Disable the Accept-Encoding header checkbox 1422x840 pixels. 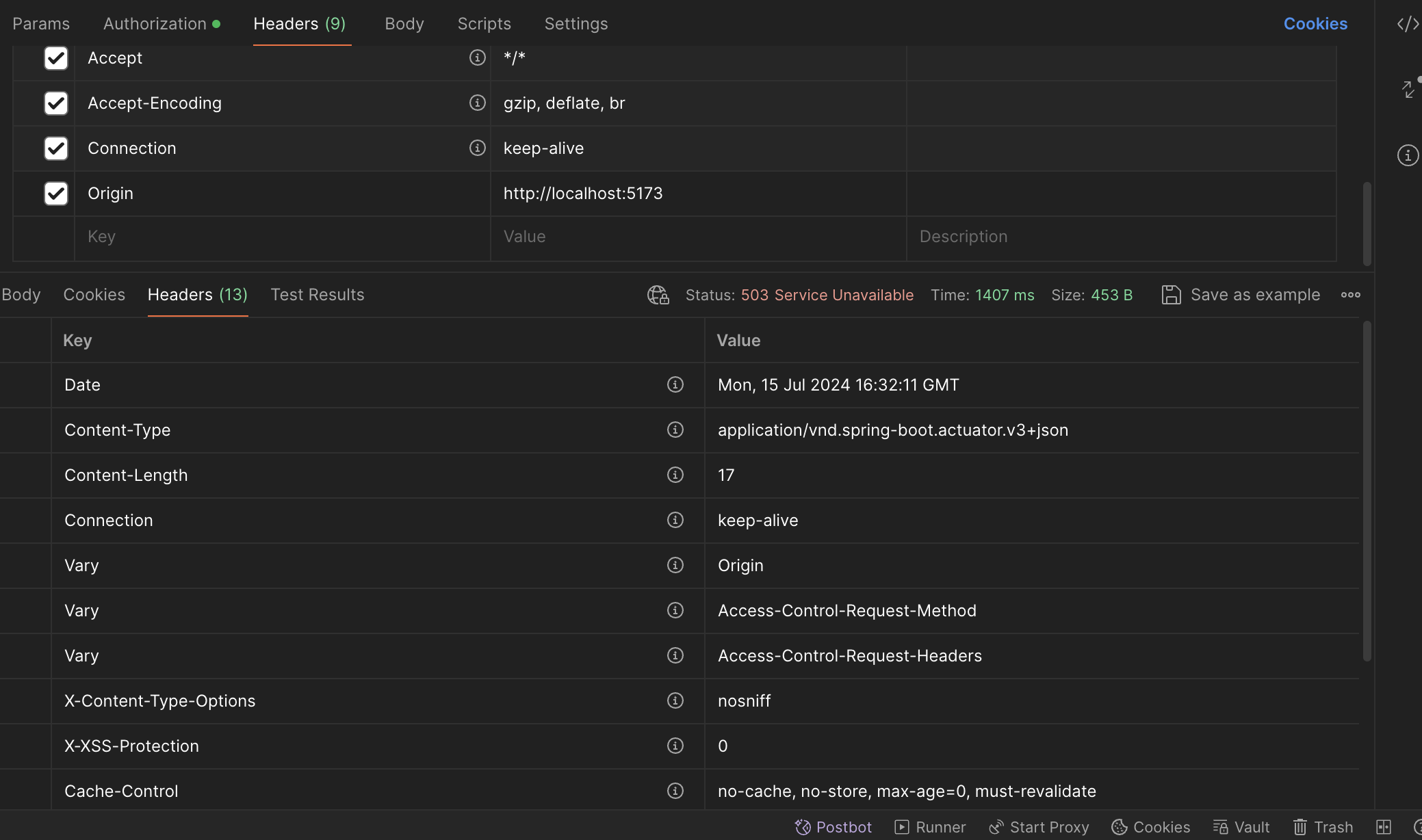click(56, 103)
